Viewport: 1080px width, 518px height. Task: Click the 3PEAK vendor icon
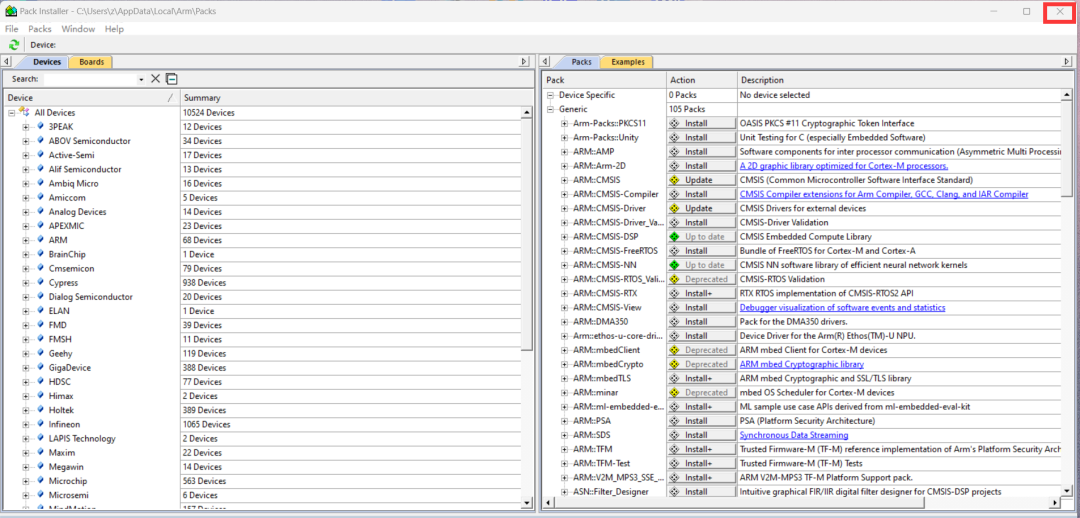coord(40,127)
